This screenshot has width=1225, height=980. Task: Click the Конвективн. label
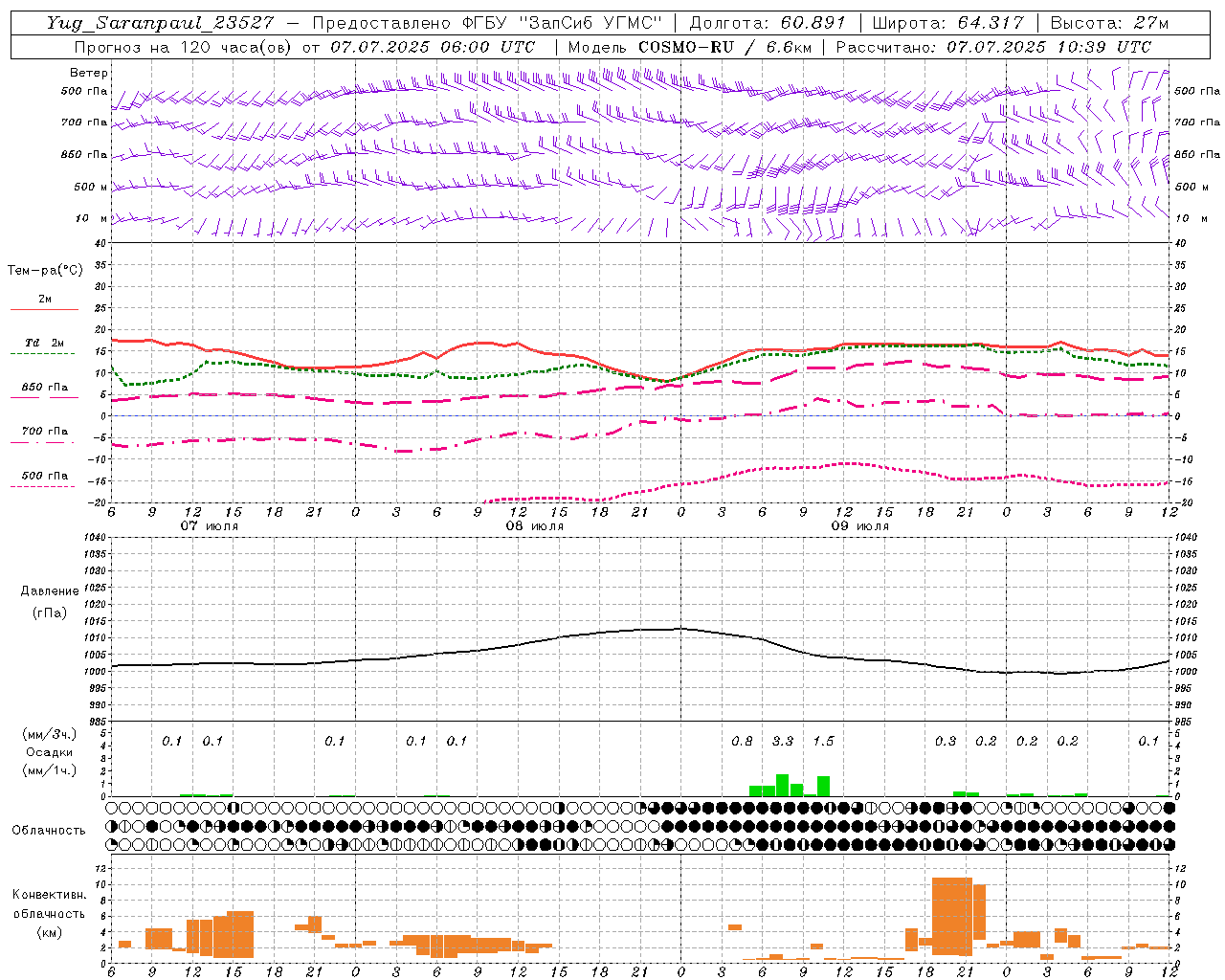pos(49,895)
